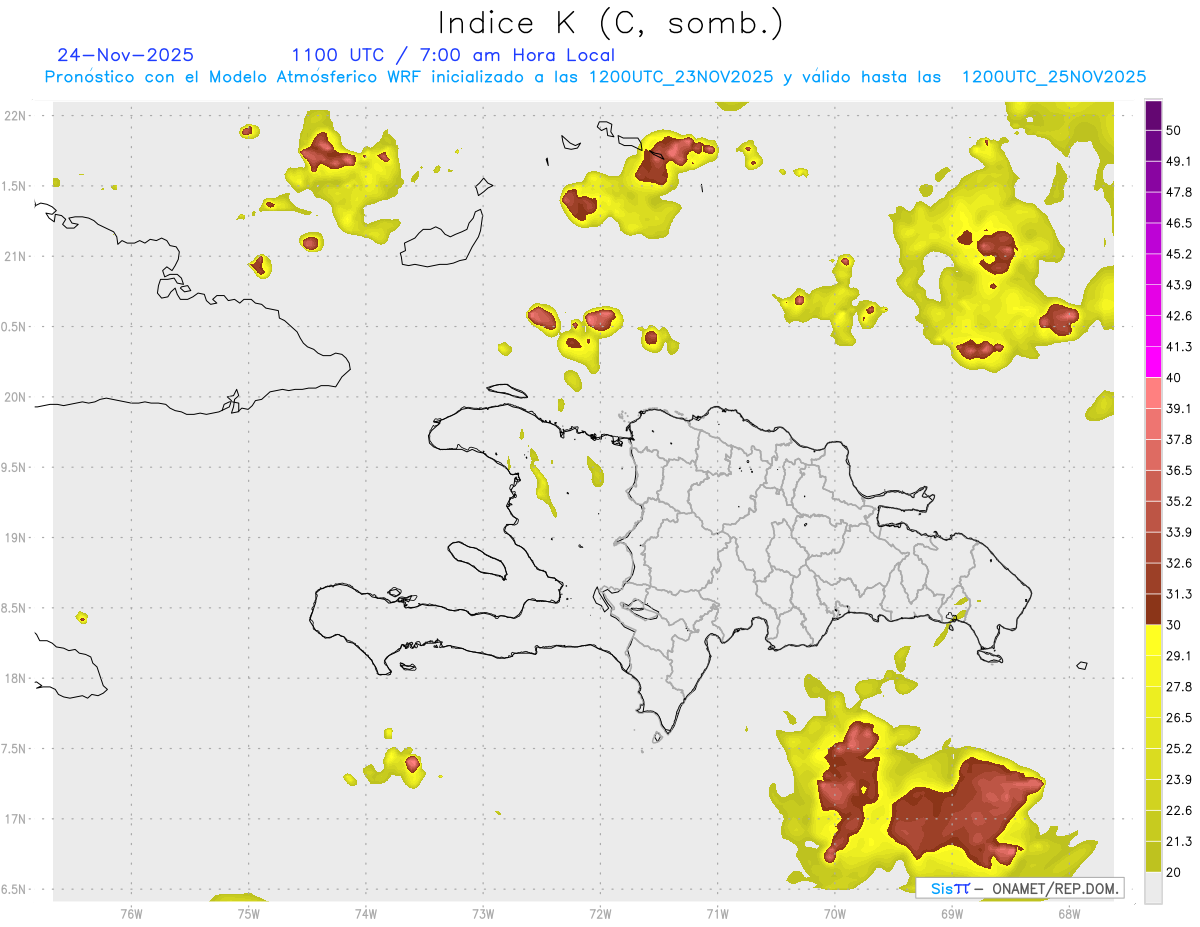1200x927 pixels.
Task: Click the '45.2' color scale value
Action: click(1179, 254)
